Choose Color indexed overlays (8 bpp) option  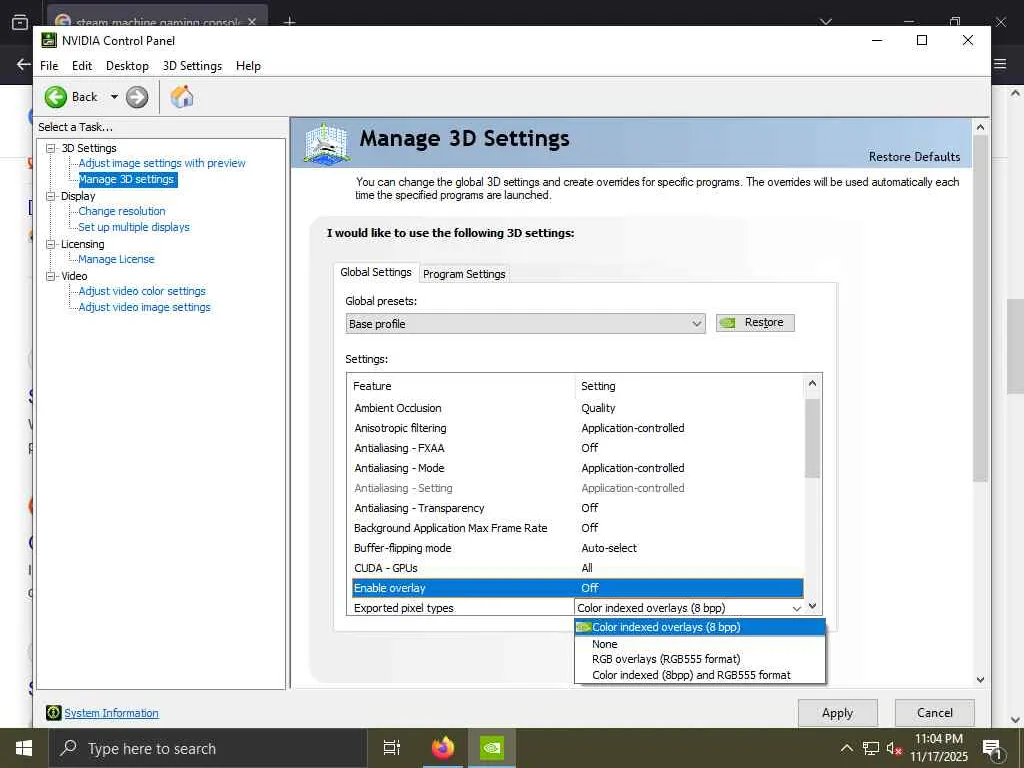(x=700, y=627)
